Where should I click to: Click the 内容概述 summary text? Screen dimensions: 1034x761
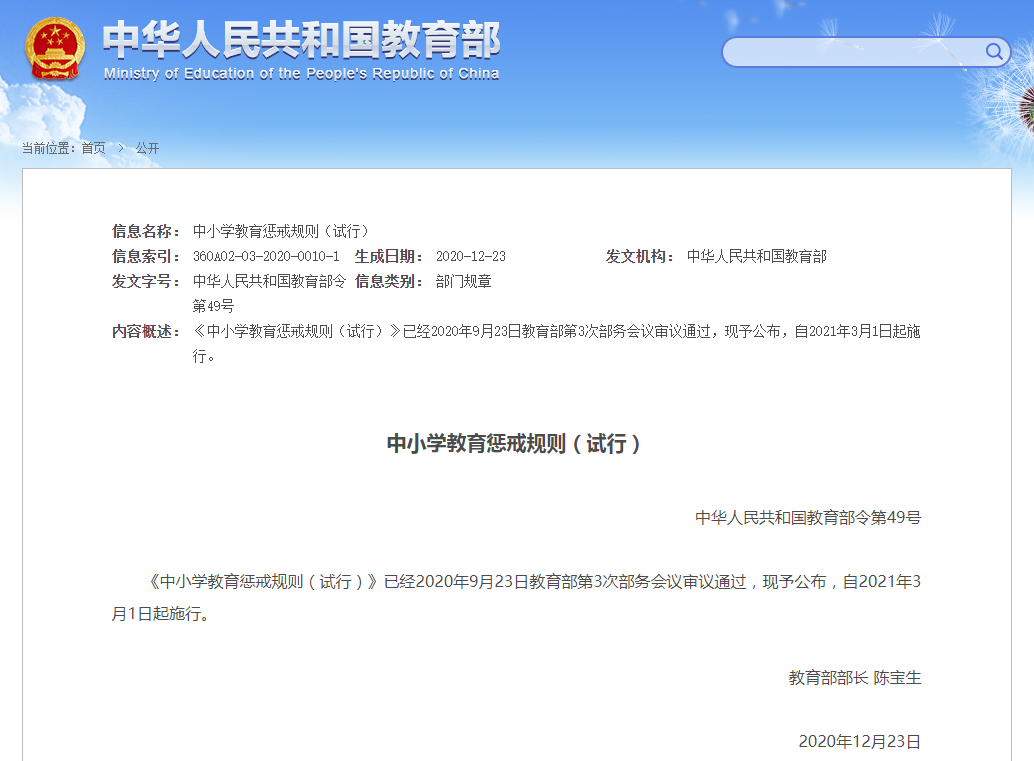pyautogui.click(x=557, y=344)
